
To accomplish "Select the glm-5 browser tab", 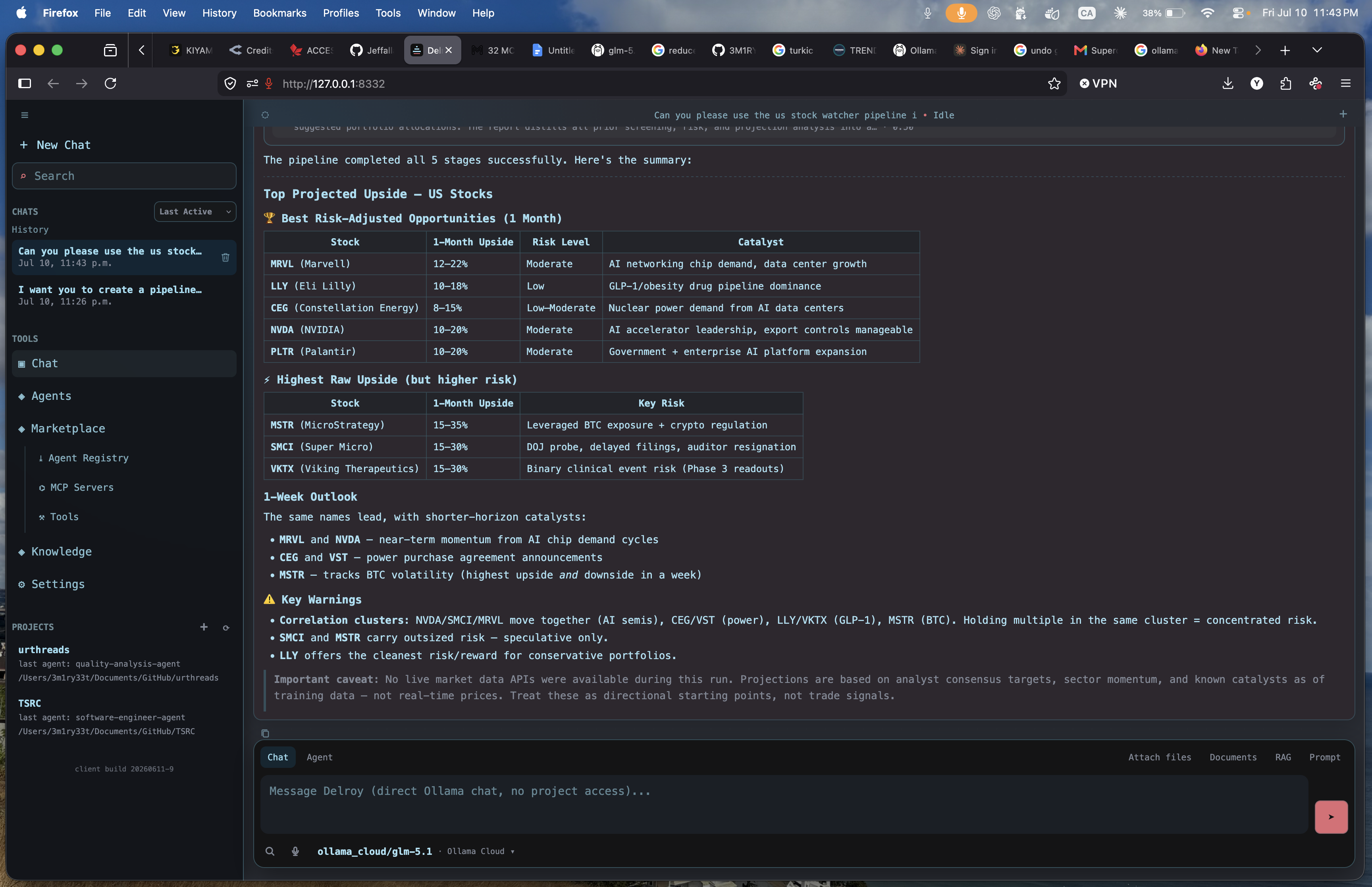I will click(613, 51).
